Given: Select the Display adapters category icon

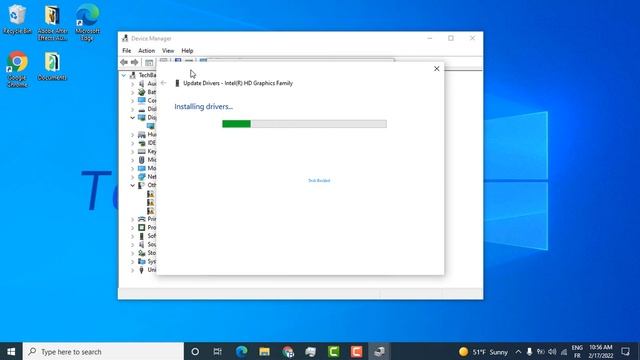Looking at the screenshot, I should tap(142, 118).
